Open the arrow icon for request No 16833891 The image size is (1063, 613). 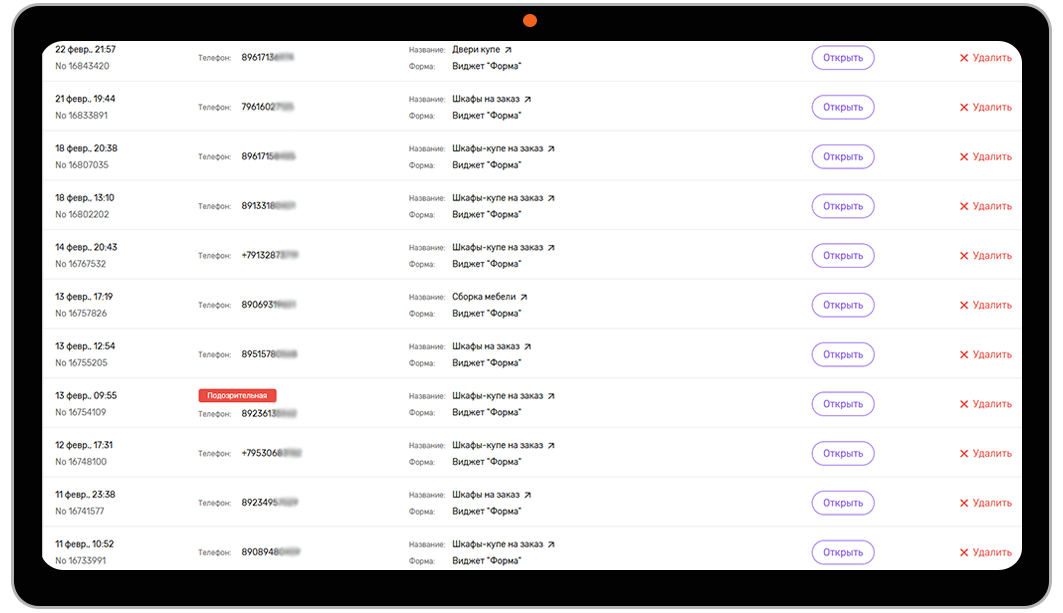coord(527,99)
